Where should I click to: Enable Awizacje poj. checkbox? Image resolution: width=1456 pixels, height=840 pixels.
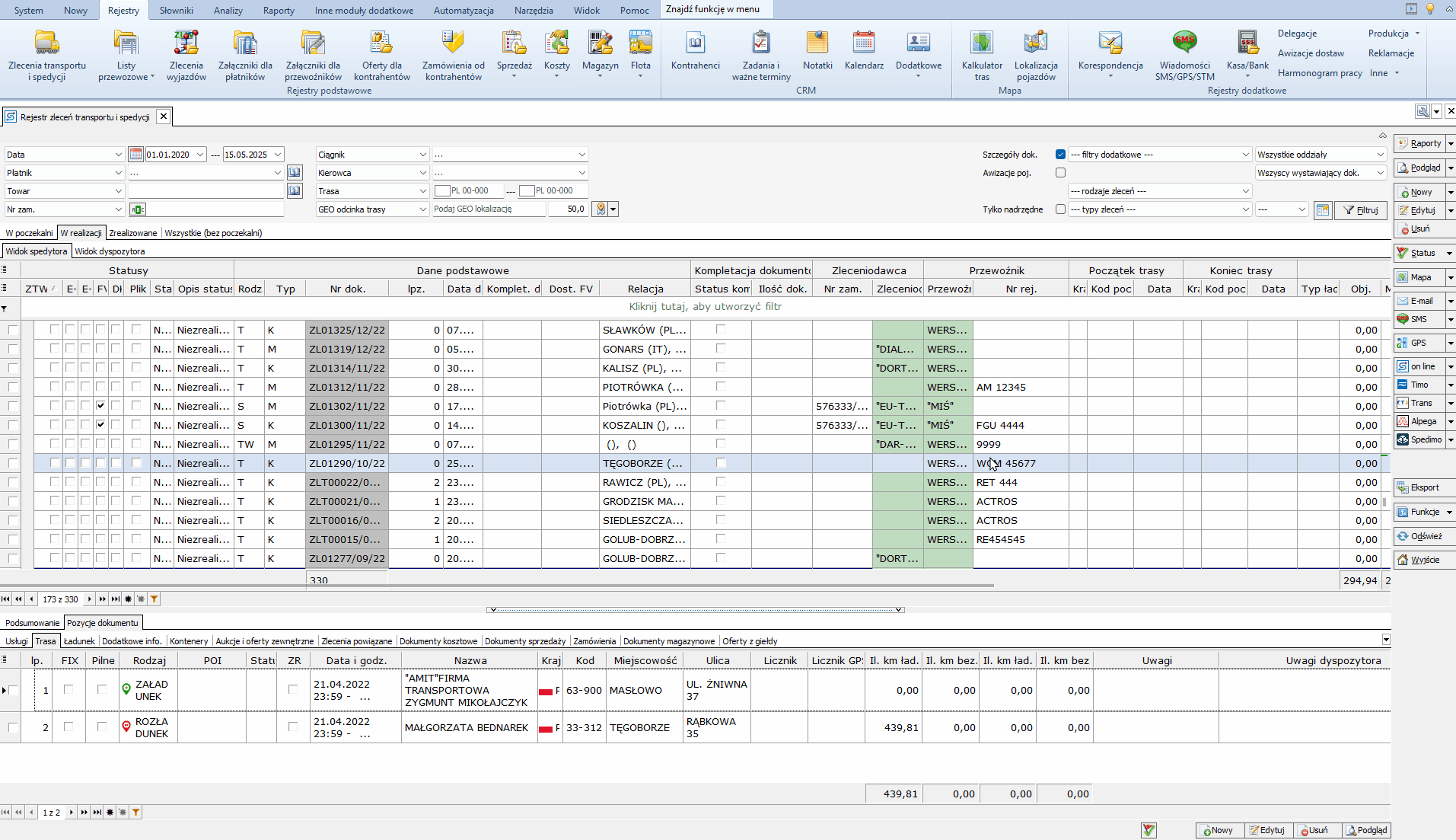1060,173
